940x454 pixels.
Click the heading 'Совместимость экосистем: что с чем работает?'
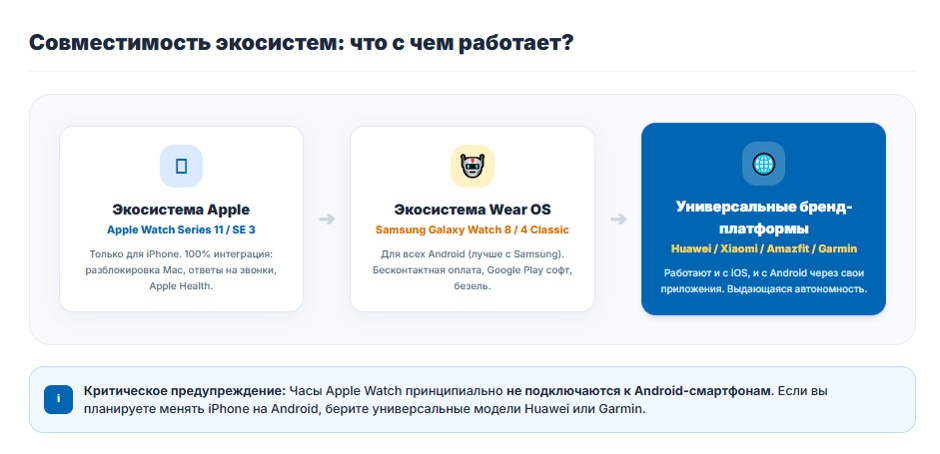click(301, 44)
